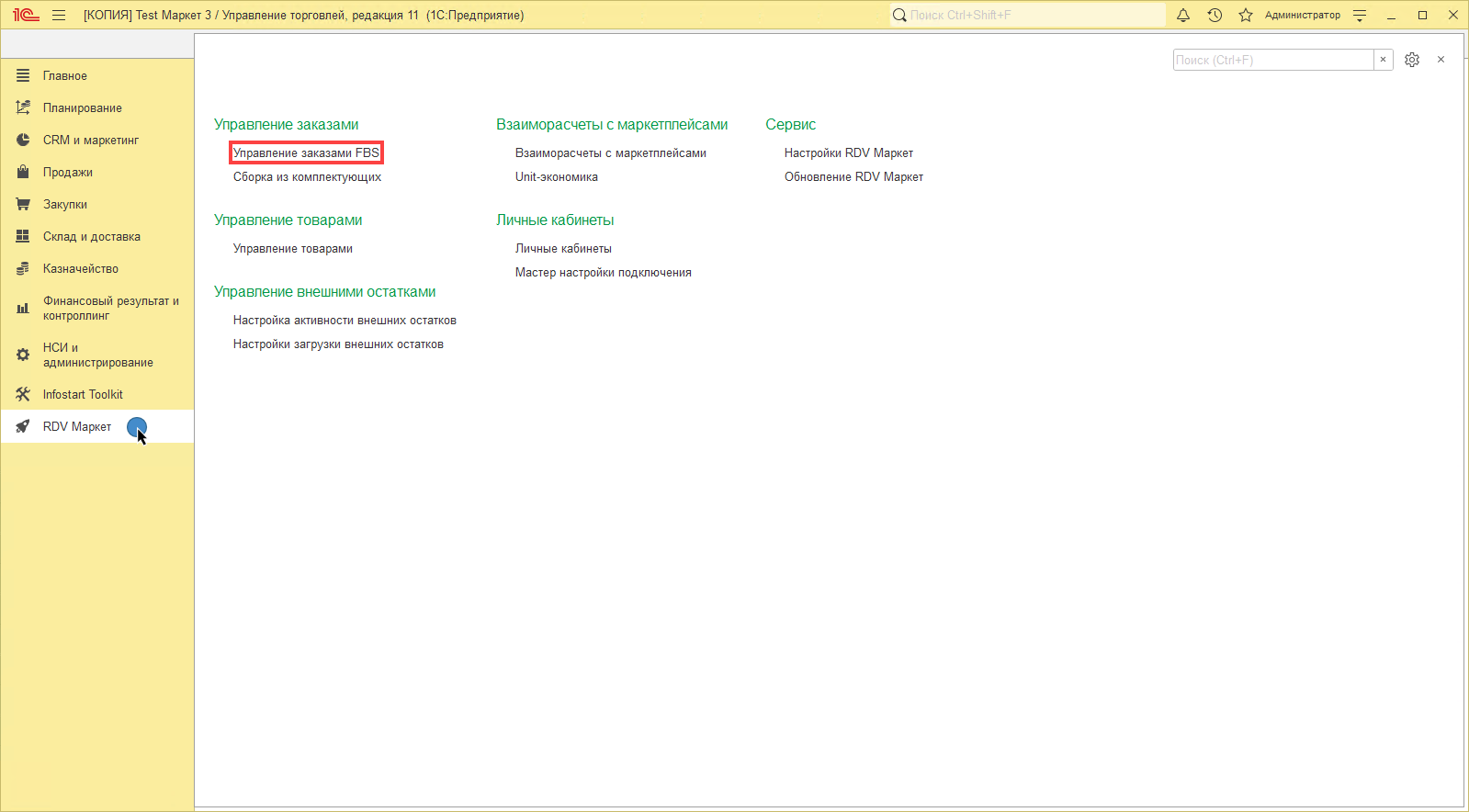
Task: Open favorites star icon
Action: [1246, 15]
